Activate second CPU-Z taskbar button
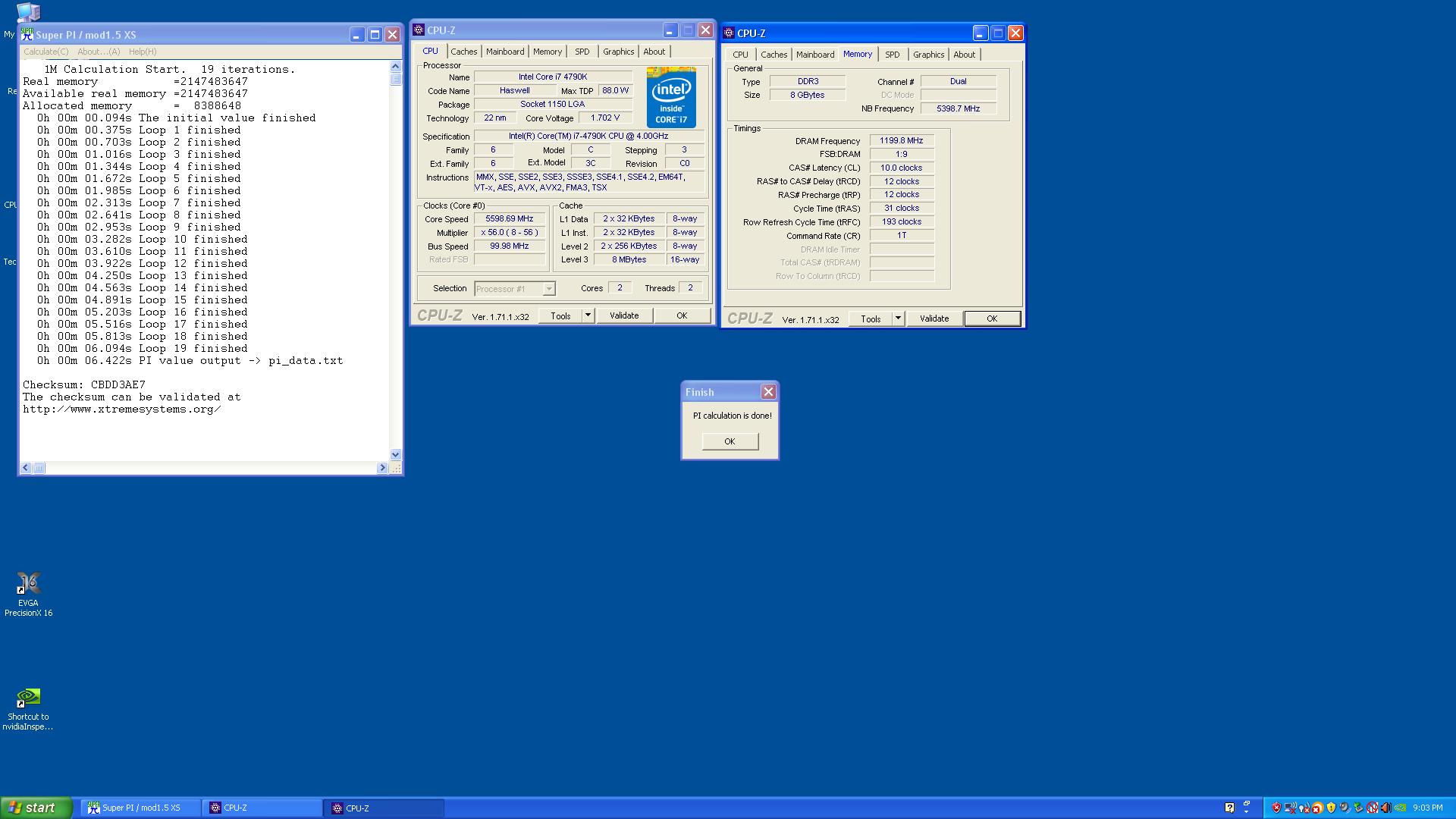Viewport: 1456px width, 819px height. pyautogui.click(x=384, y=808)
